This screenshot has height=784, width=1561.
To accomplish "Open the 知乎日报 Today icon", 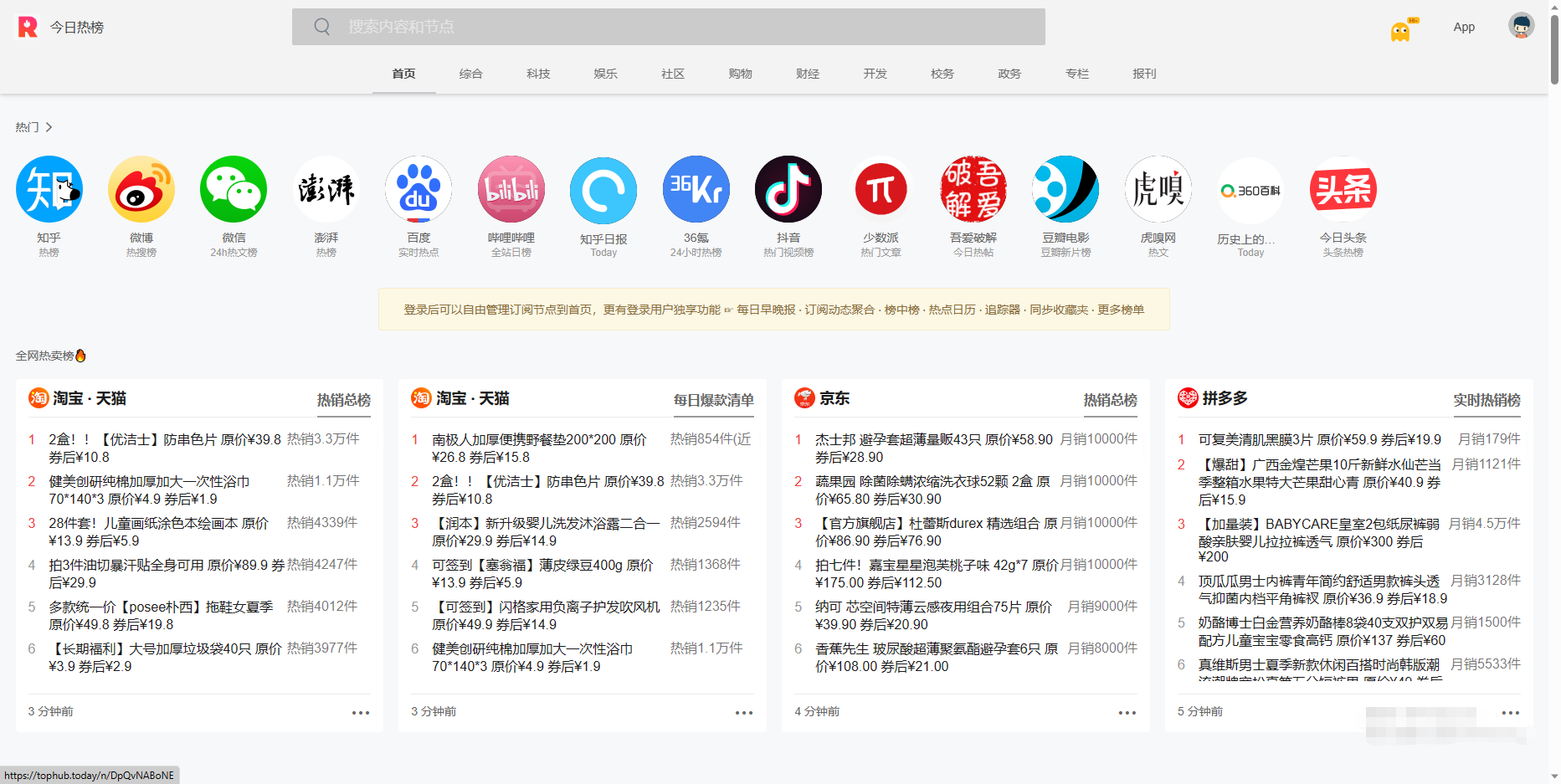I will tap(603, 191).
